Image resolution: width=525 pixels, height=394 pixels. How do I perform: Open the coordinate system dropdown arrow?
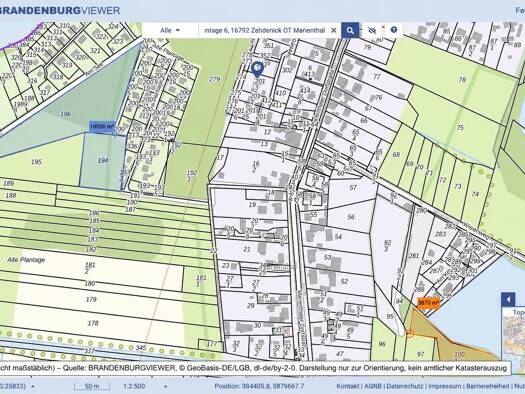pyautogui.click(x=32, y=386)
